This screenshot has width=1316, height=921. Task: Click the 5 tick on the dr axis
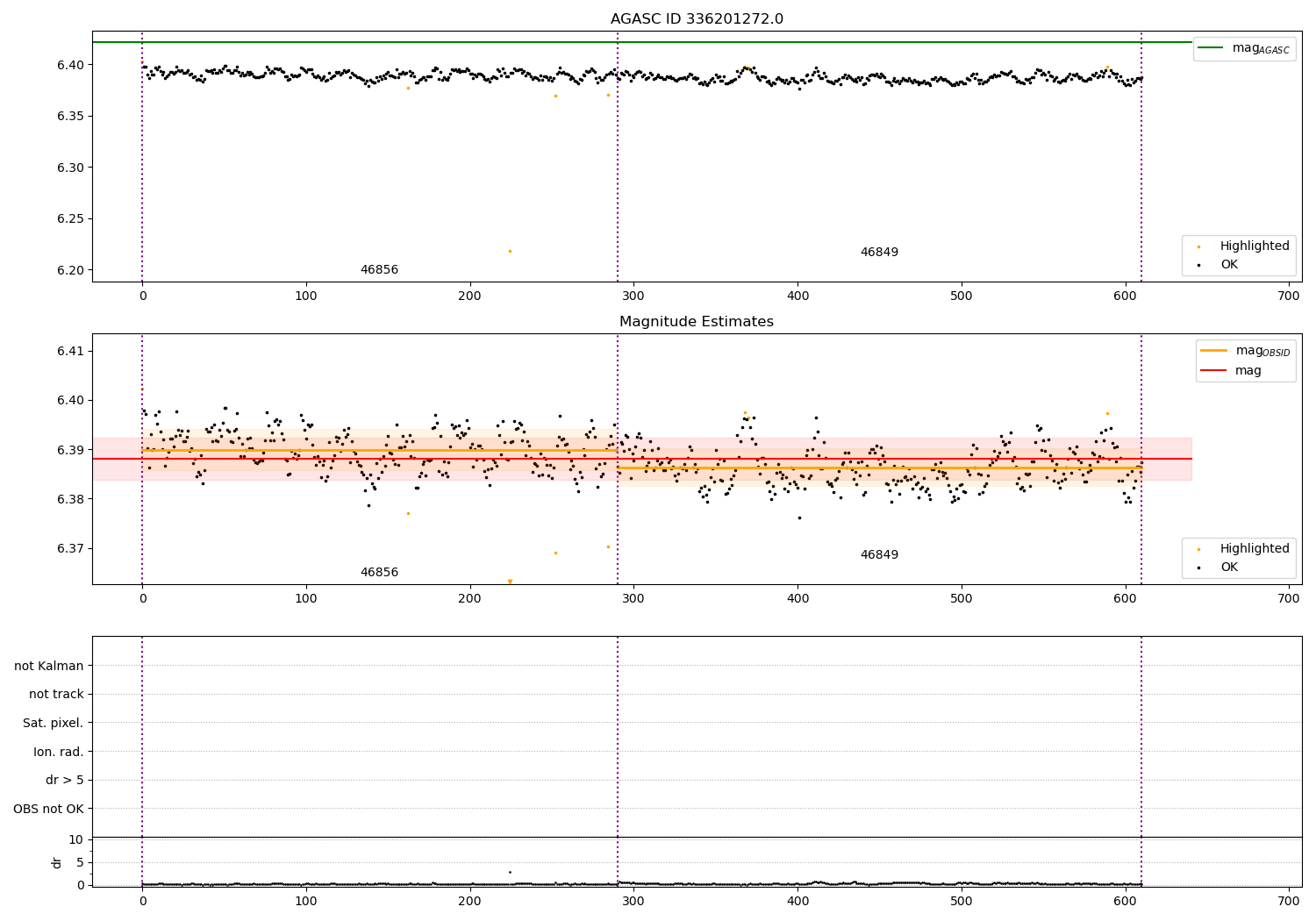coord(81,862)
